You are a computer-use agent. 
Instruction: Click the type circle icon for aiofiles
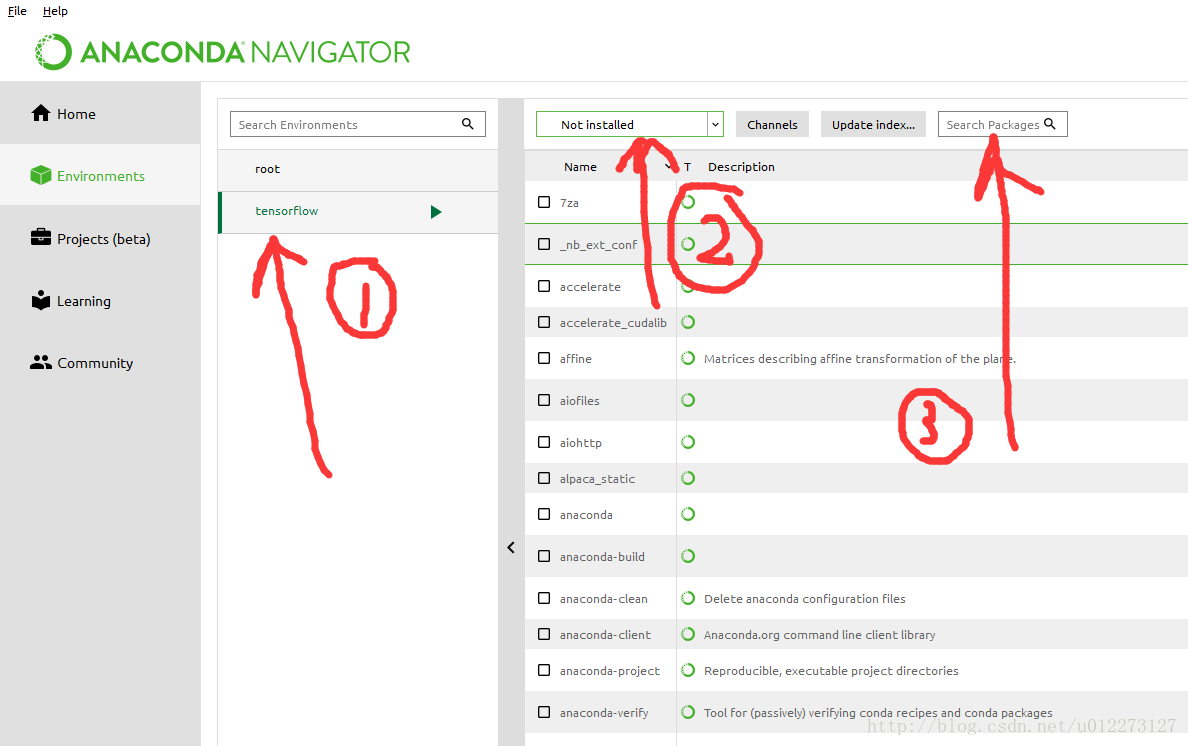click(x=688, y=400)
